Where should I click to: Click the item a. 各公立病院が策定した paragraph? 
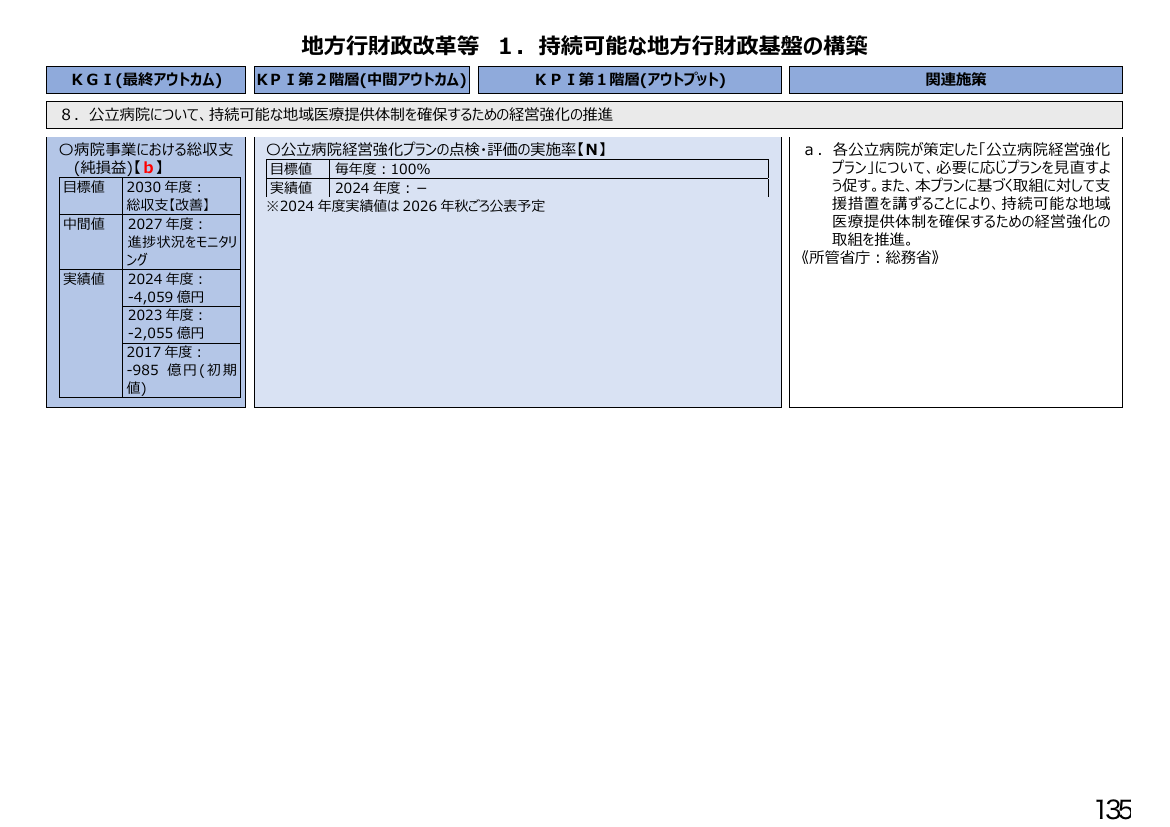tap(957, 194)
